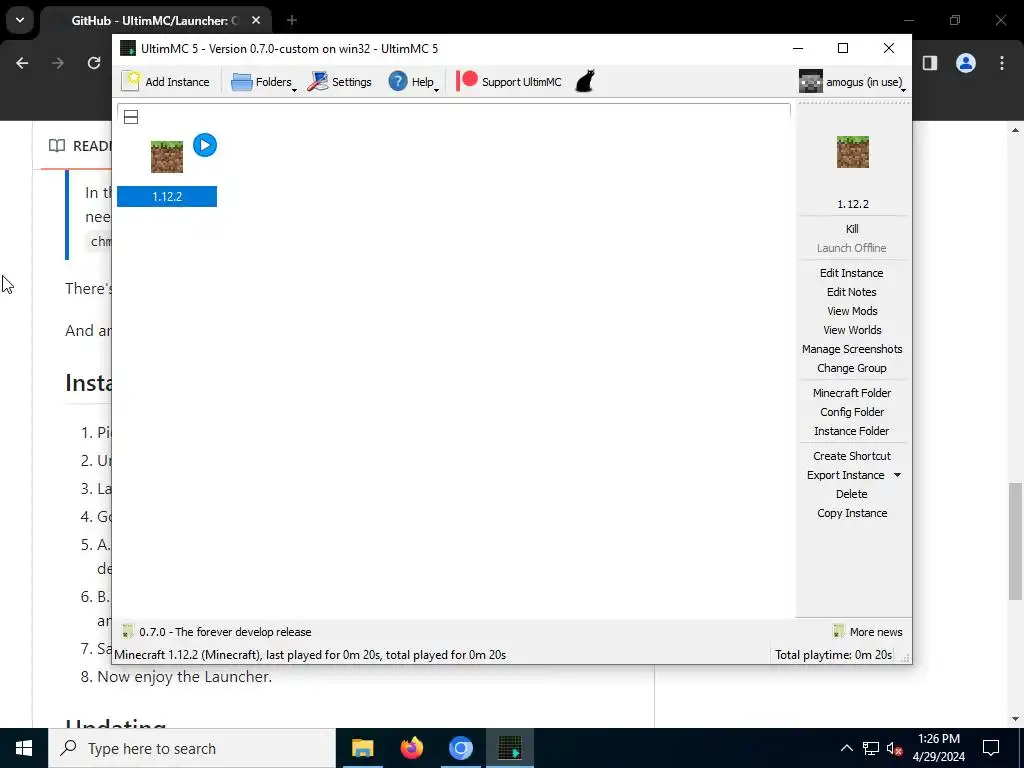
Task: Click the blue running indicator badge
Action: (x=205, y=145)
